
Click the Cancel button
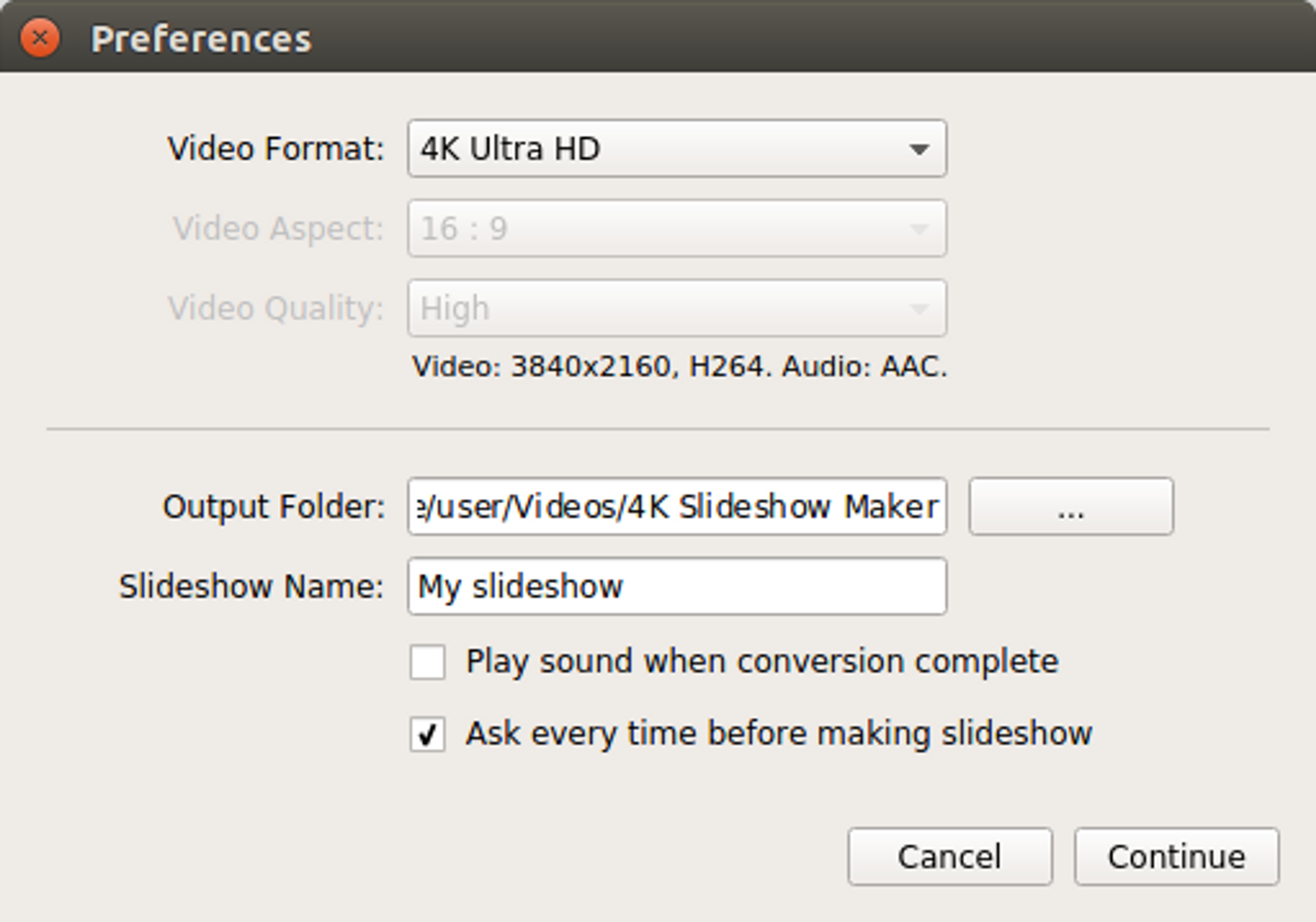[950, 857]
